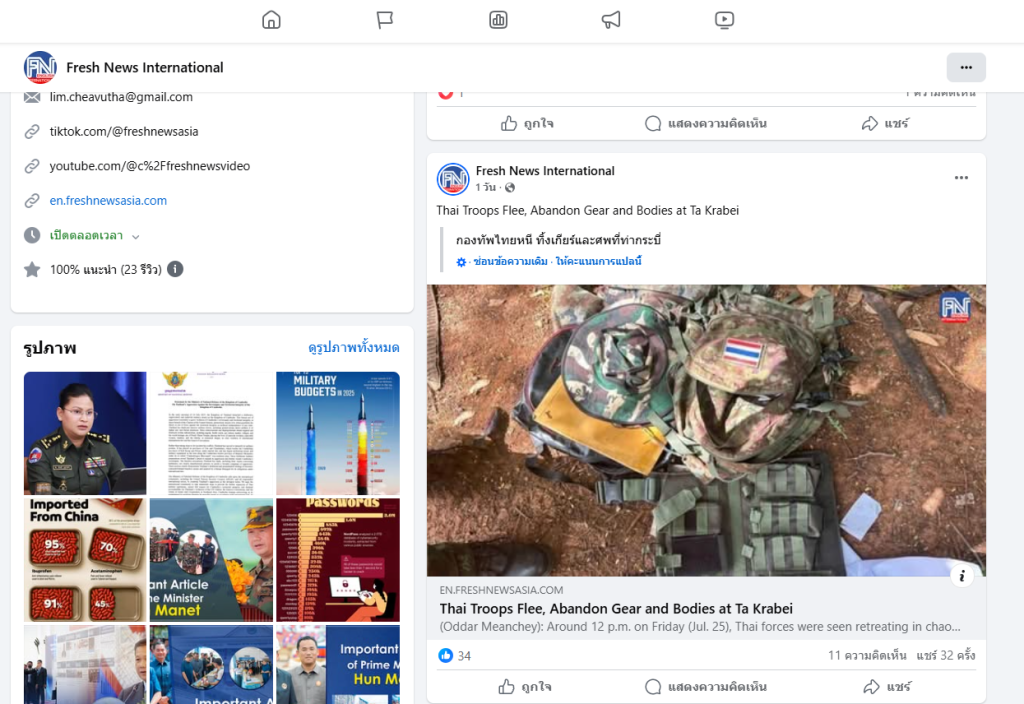Click the photos section heading
Screen dimensions: 1024x704
tap(50, 347)
